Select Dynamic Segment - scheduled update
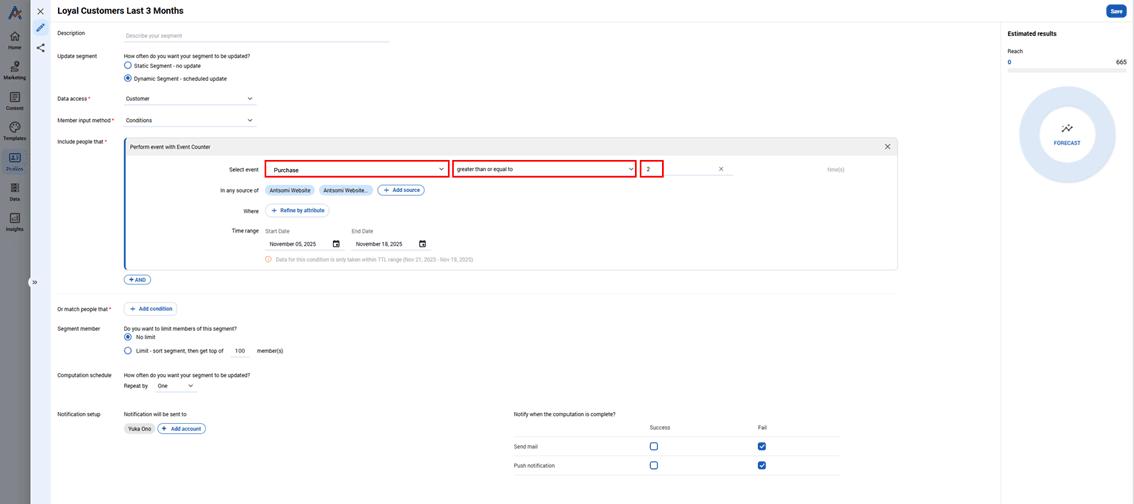 128,78
